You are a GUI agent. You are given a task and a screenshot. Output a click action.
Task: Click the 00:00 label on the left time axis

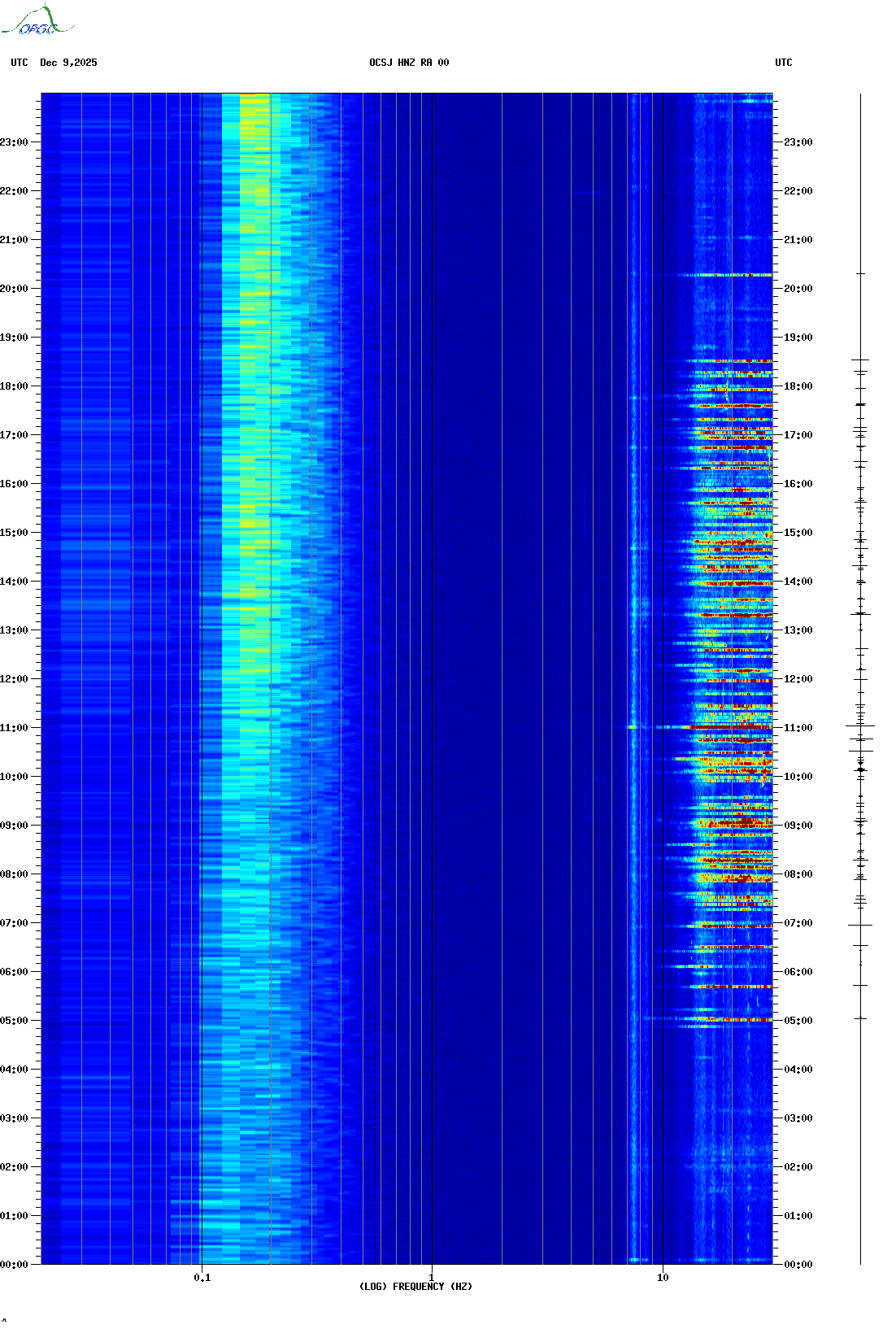tap(14, 1265)
